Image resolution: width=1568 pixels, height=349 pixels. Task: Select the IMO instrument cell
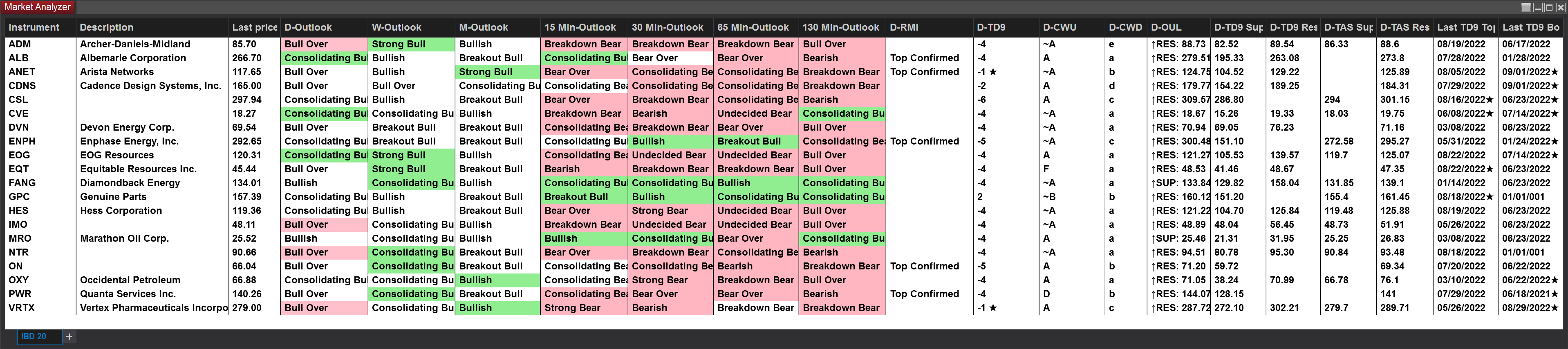[40, 225]
